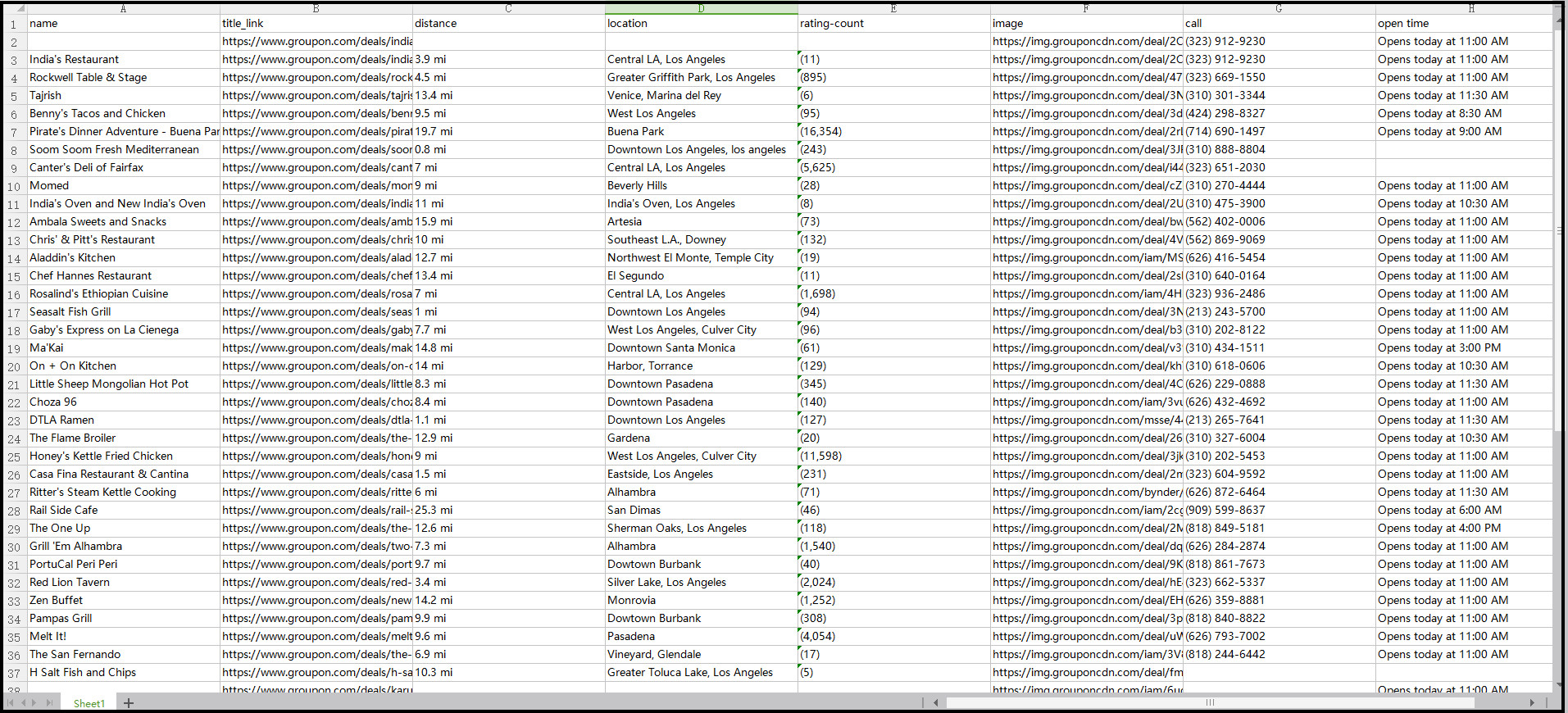The width and height of the screenshot is (1568, 713).
Task: Click the 'open time' header cell
Action: point(1464,24)
